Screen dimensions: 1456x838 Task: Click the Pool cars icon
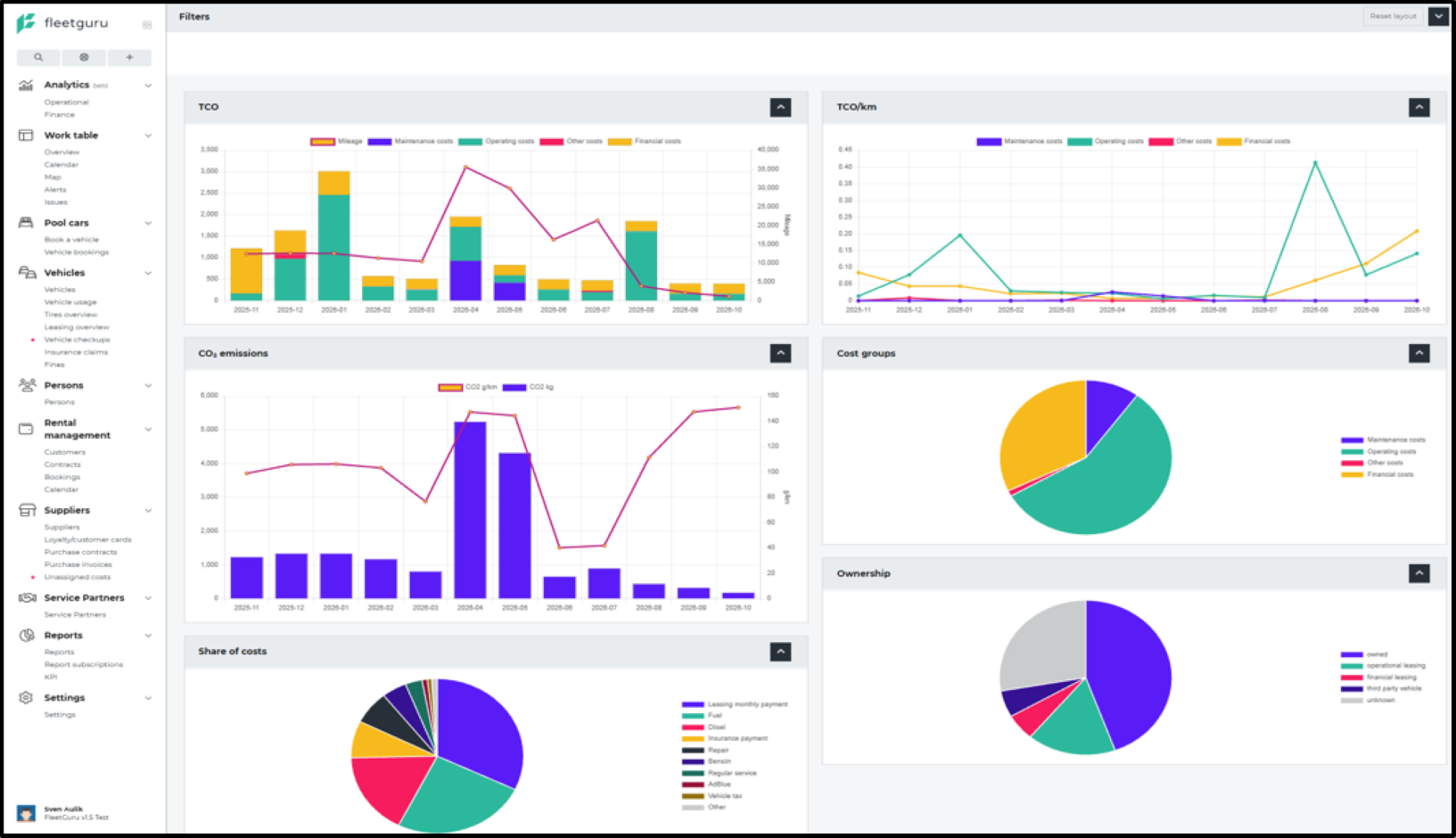coord(26,223)
